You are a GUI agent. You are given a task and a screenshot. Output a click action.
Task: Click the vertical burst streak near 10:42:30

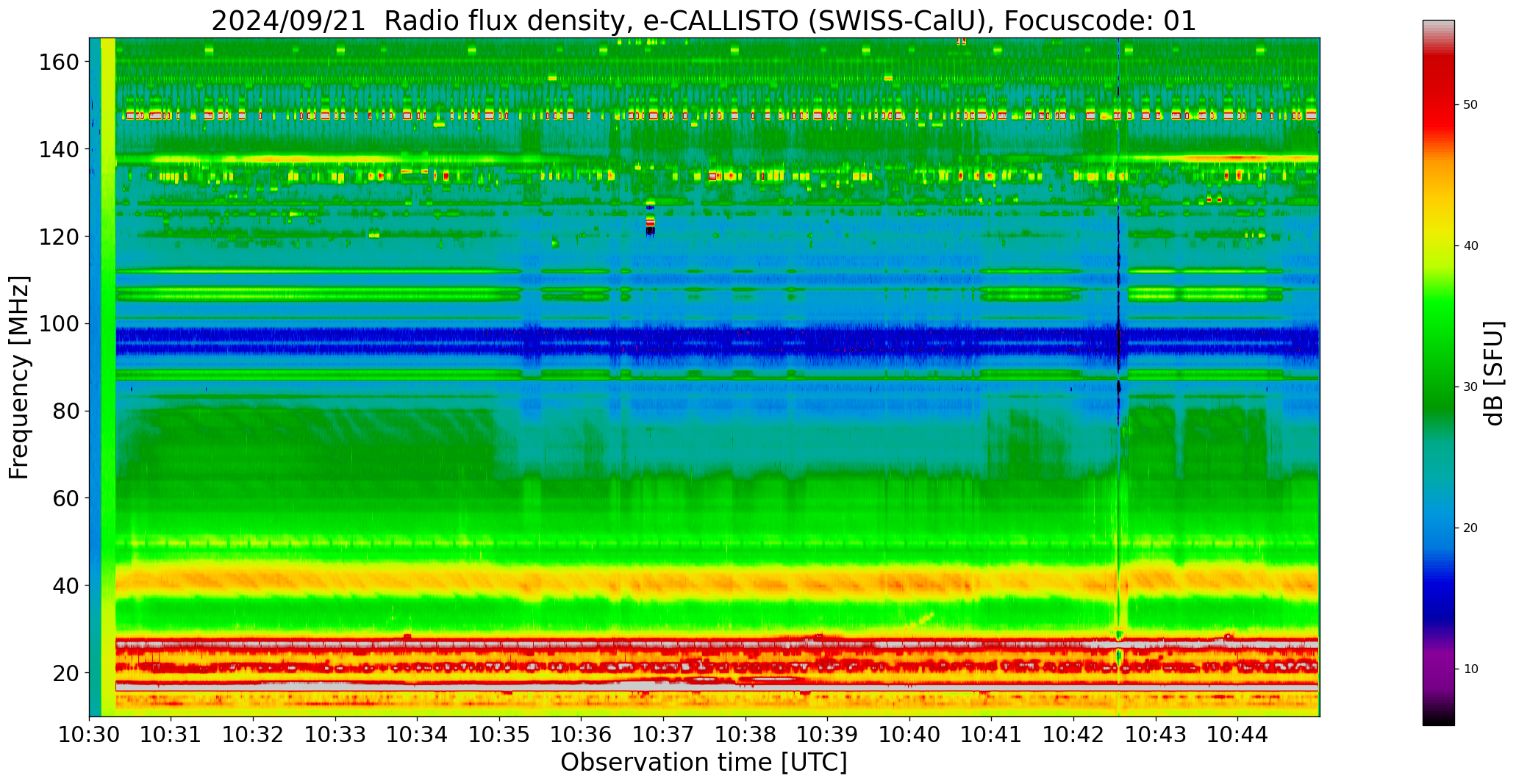(1118, 377)
